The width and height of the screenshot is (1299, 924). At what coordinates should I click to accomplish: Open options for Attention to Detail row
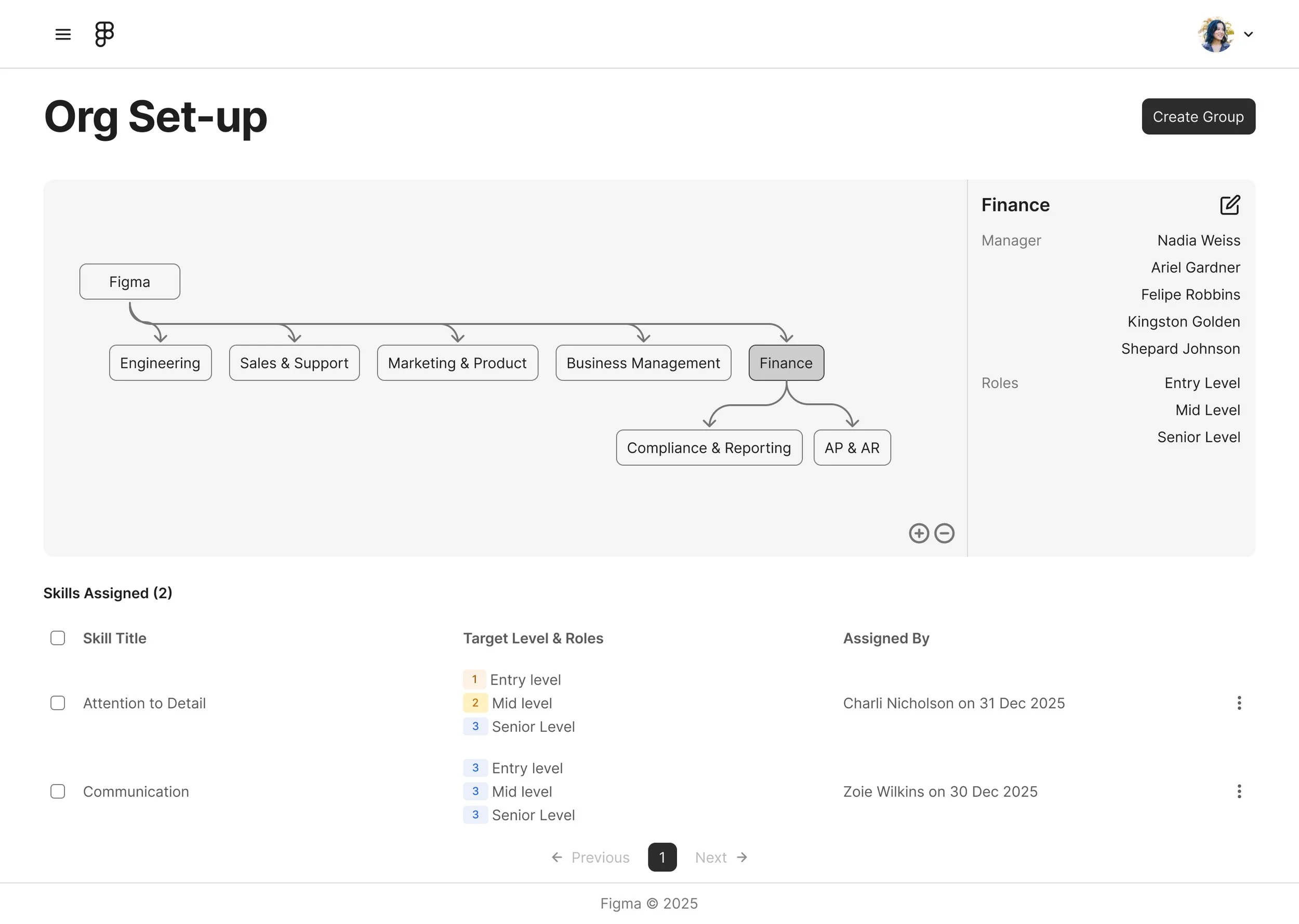tap(1239, 703)
